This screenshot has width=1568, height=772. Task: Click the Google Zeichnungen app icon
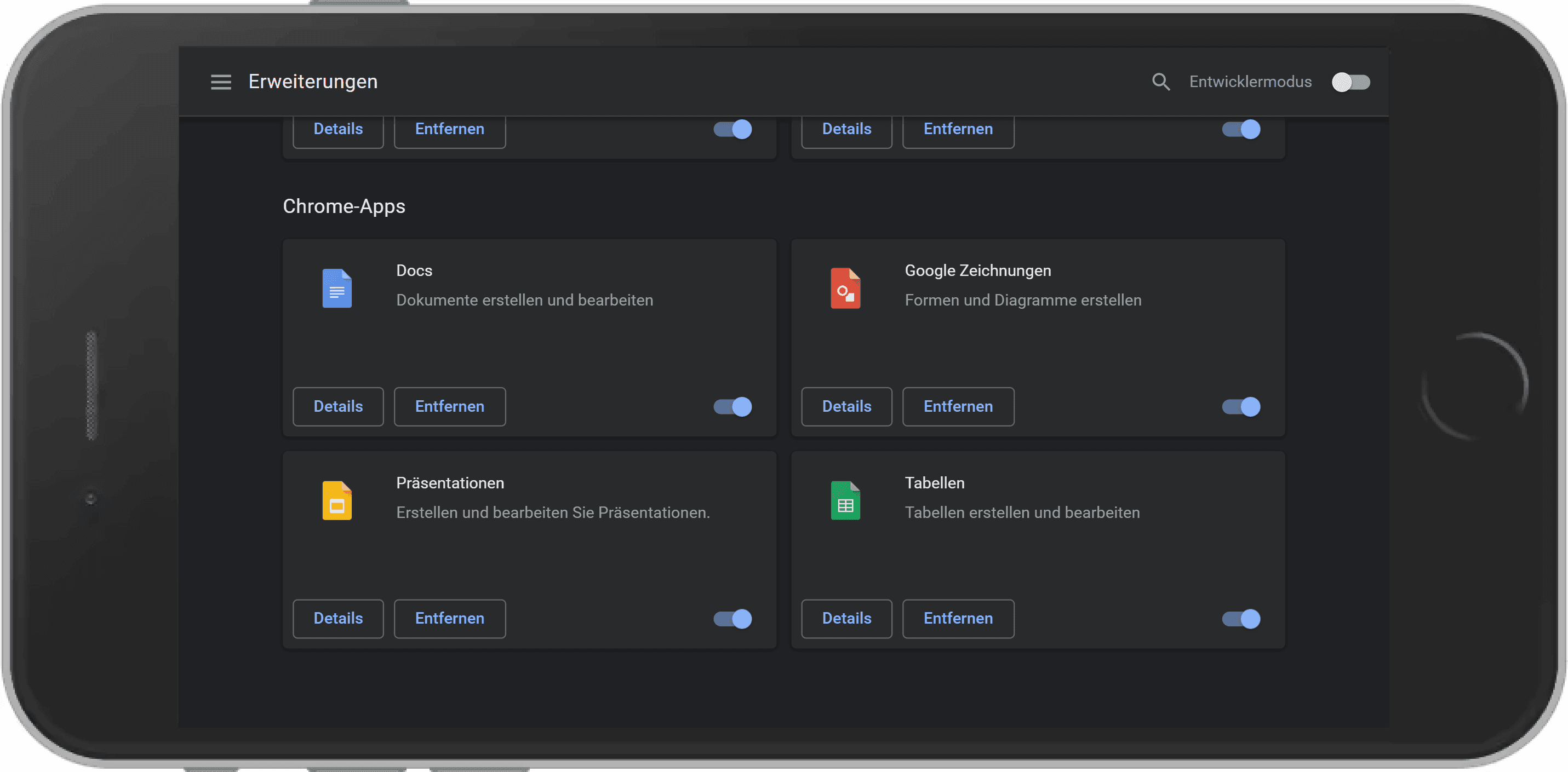(x=846, y=289)
